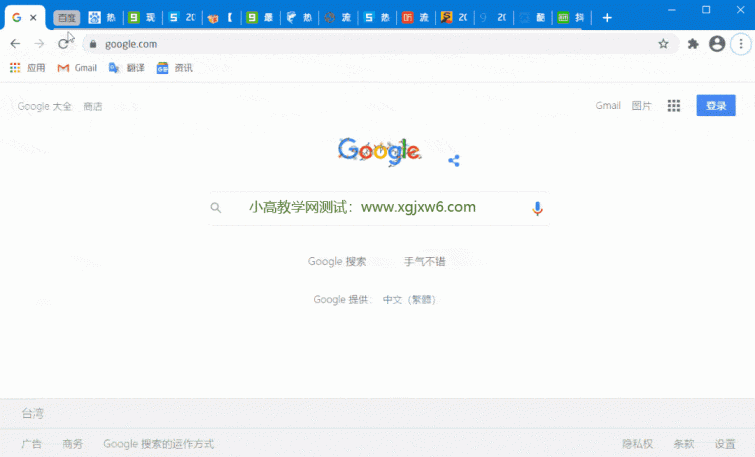
Task: Open a new tab with plus button
Action: pos(607,18)
